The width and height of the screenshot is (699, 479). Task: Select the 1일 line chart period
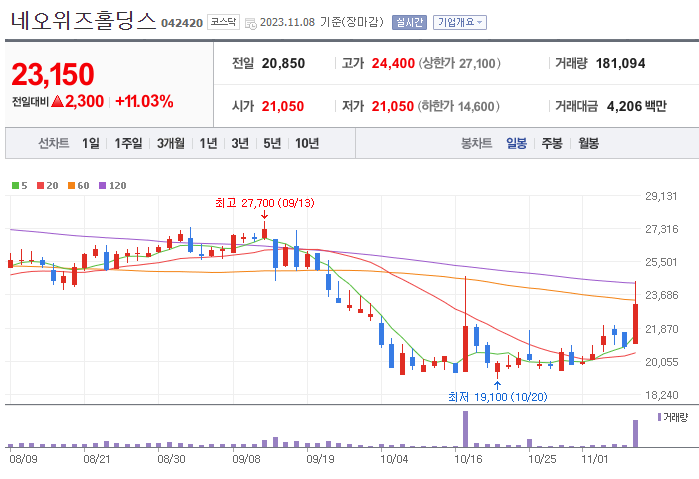(x=90, y=143)
